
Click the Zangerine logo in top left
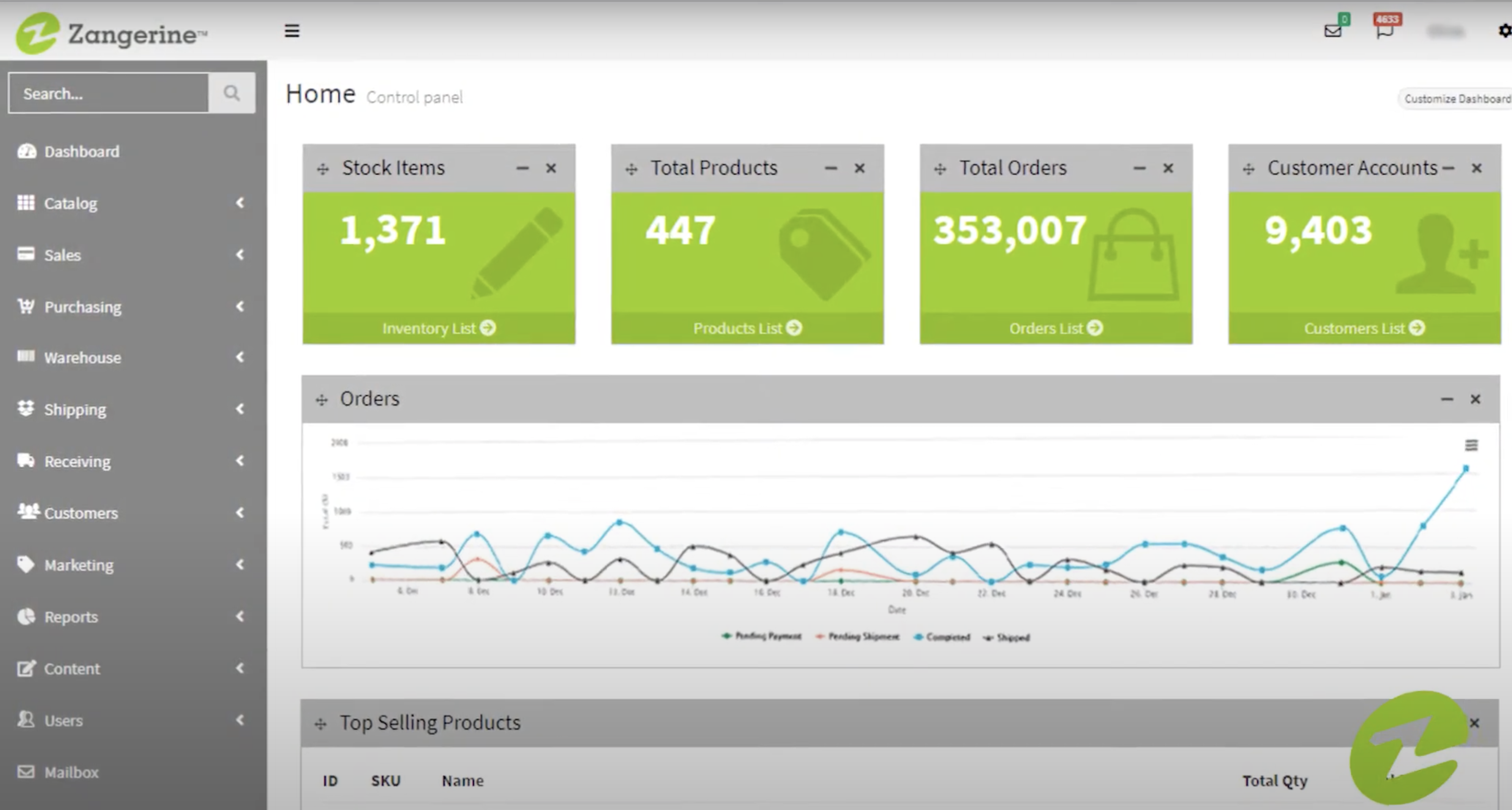112,33
